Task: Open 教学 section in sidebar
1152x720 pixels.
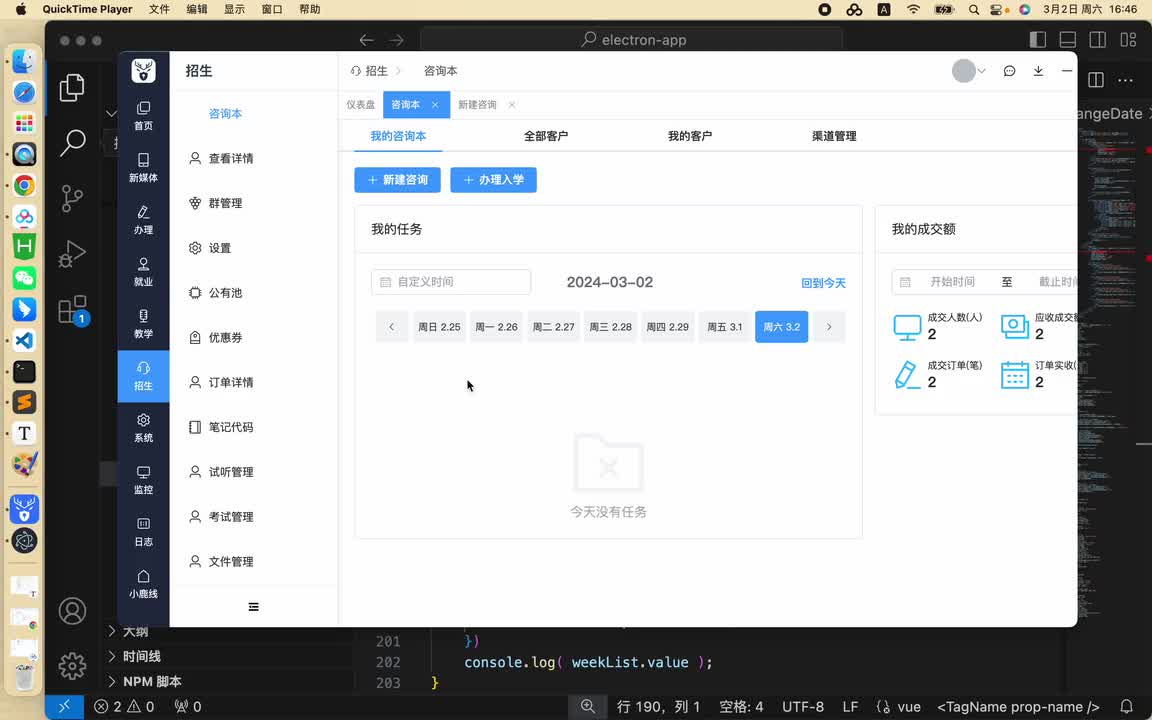Action: (143, 324)
